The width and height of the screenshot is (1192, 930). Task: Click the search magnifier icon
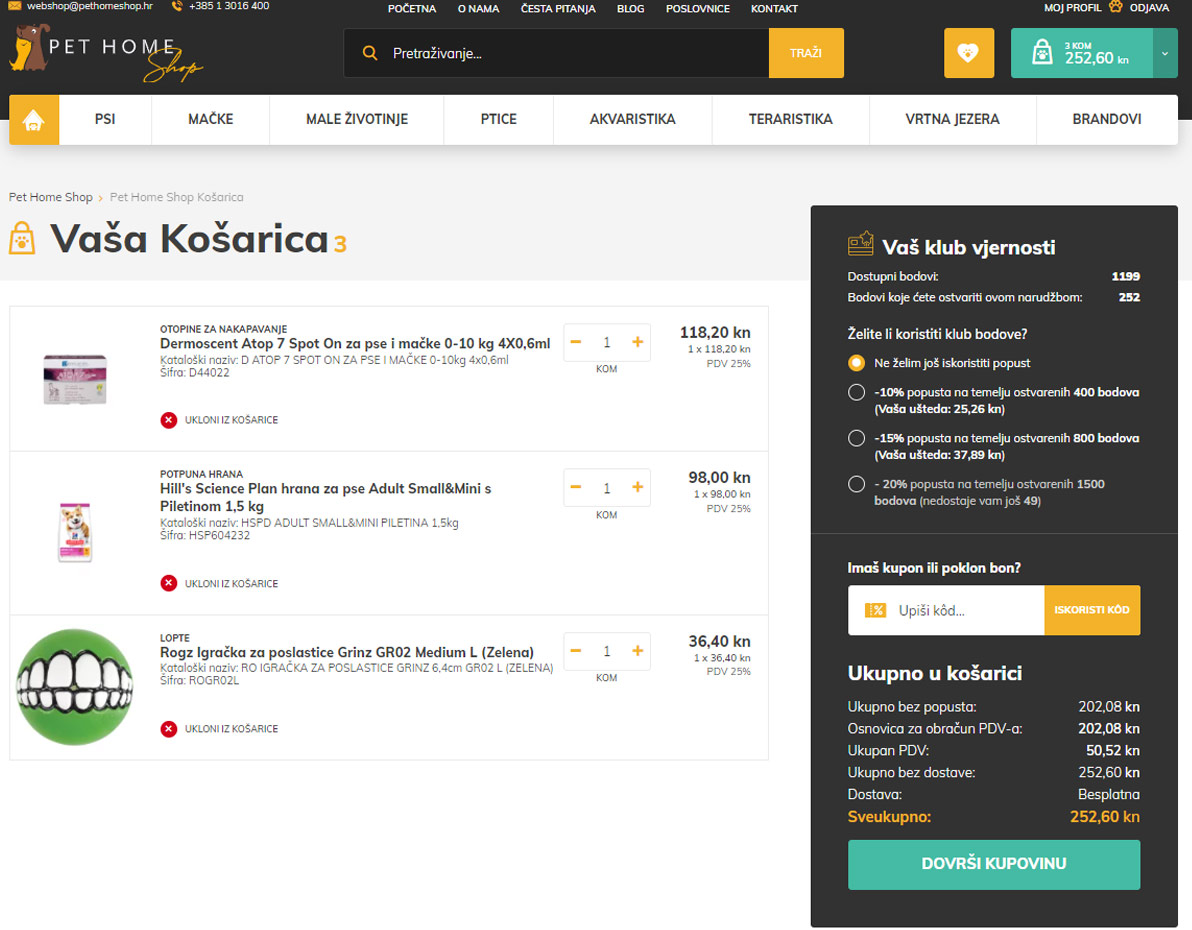point(370,53)
